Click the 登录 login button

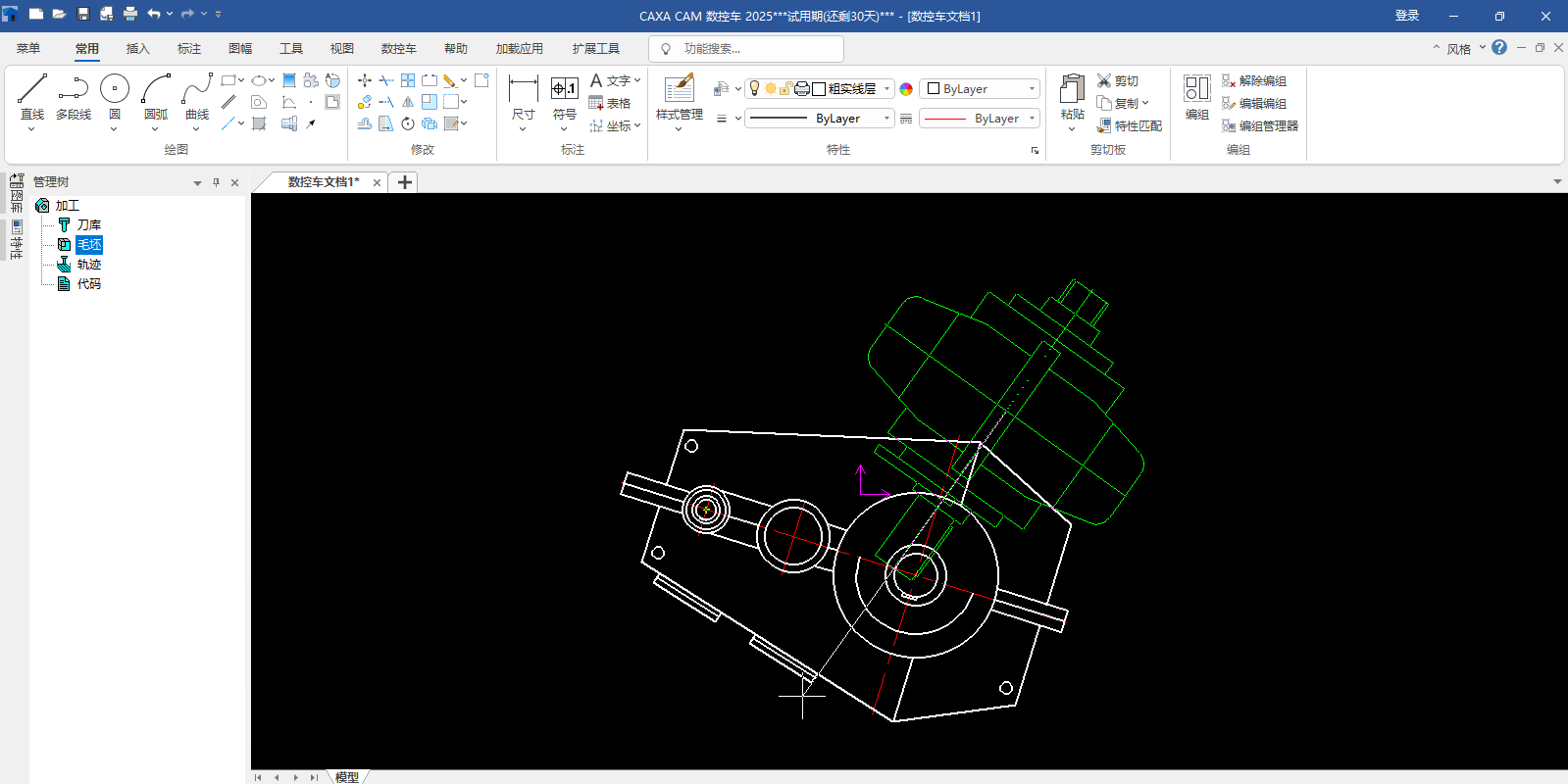tap(1407, 16)
